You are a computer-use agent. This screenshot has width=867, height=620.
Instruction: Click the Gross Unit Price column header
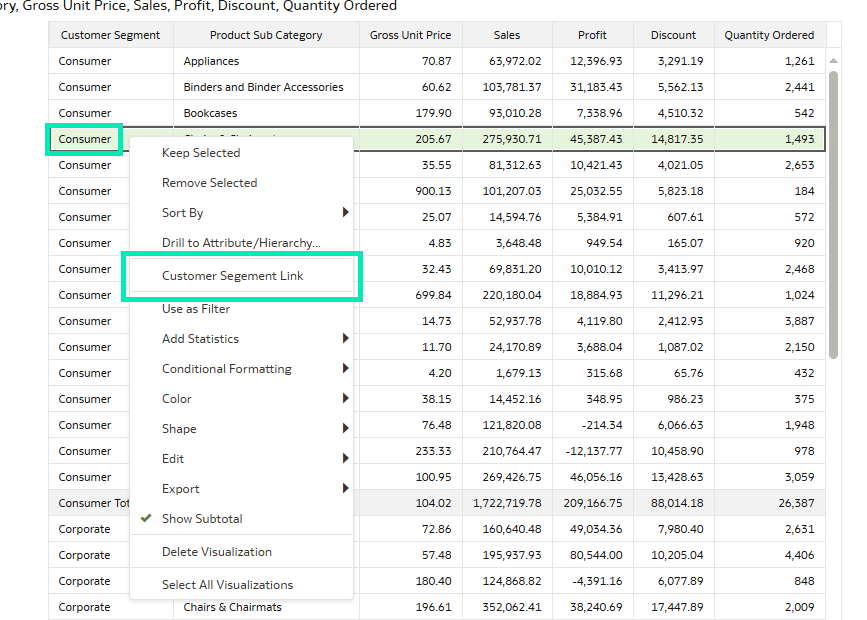point(410,35)
